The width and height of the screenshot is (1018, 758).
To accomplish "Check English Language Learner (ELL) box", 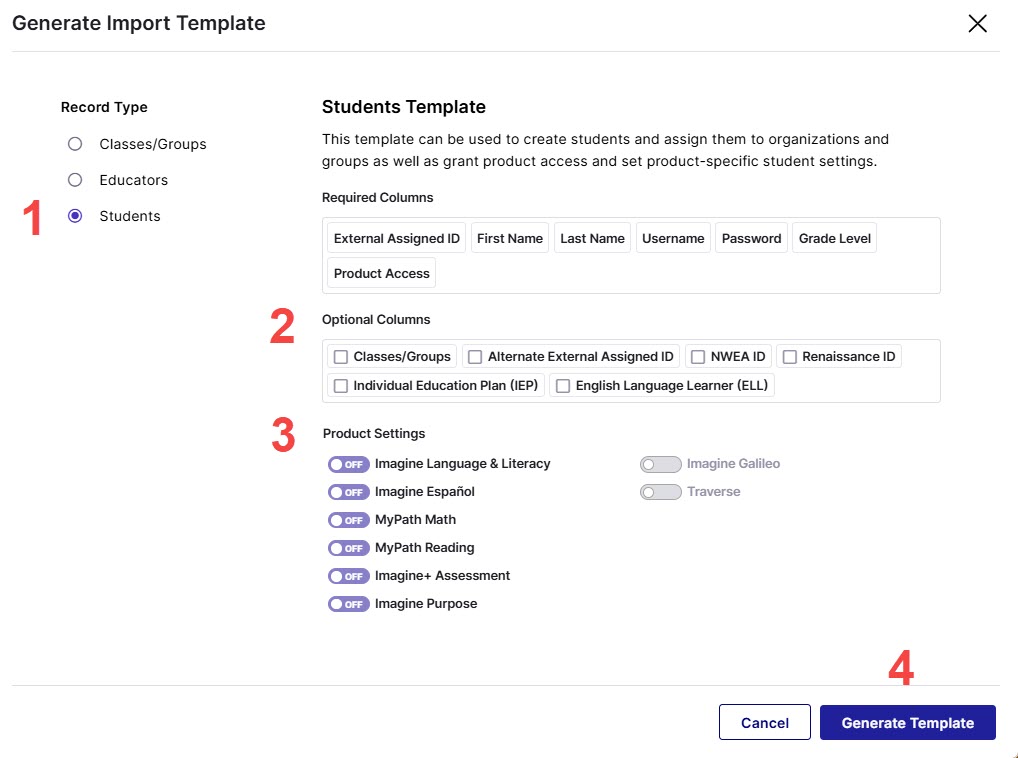I will (x=563, y=386).
